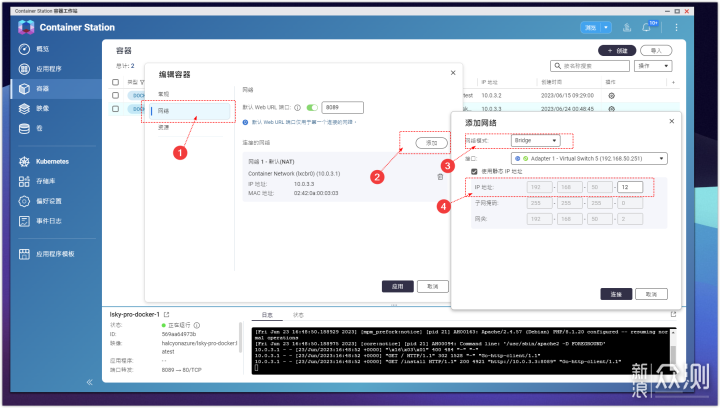This screenshot has height=408, width=720.
Task: Focus the IP last octet field showing 12
Action: pyautogui.click(x=630, y=187)
